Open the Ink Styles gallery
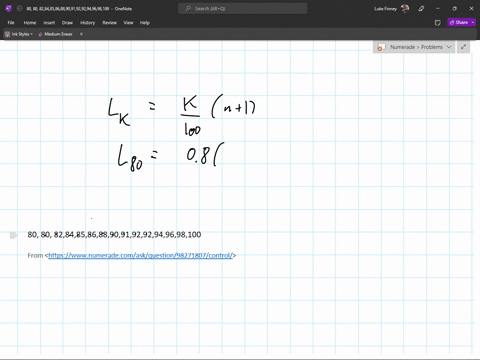 [19, 34]
